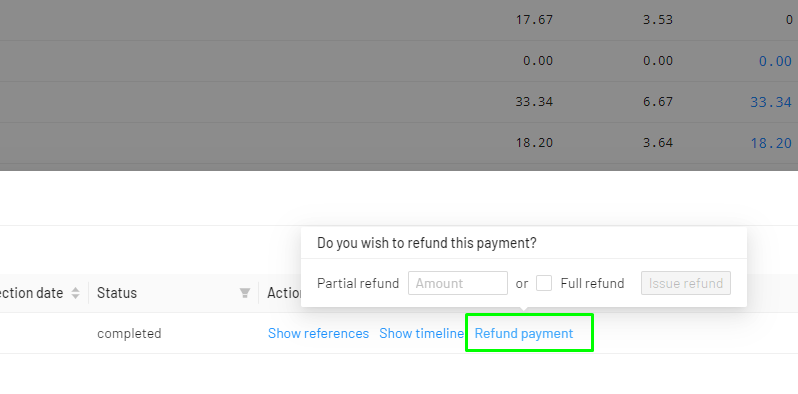Select the 'Full refund' label text

[592, 284]
